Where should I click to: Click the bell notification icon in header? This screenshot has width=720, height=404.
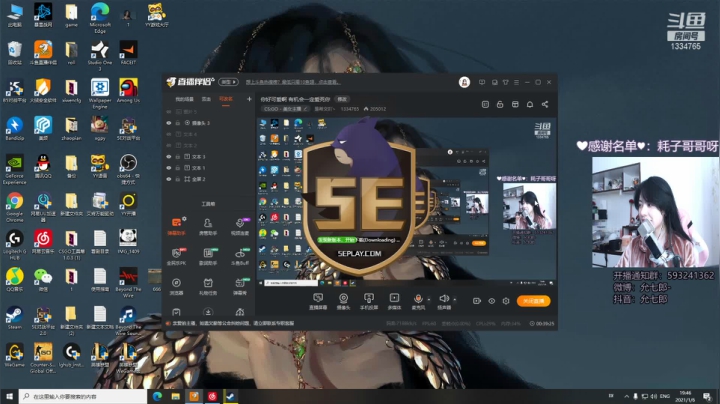[530, 105]
